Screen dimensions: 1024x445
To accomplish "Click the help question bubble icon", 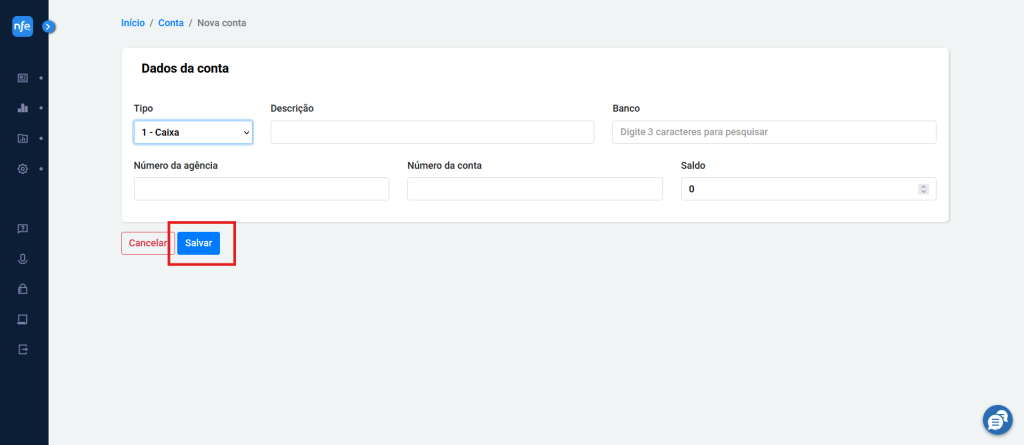I will pos(22,229).
